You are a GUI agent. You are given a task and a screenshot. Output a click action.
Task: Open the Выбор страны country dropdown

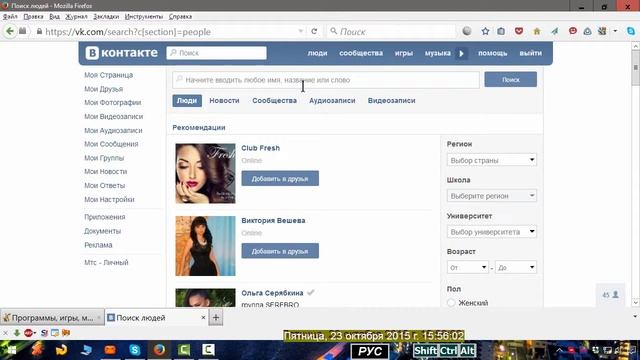492,160
